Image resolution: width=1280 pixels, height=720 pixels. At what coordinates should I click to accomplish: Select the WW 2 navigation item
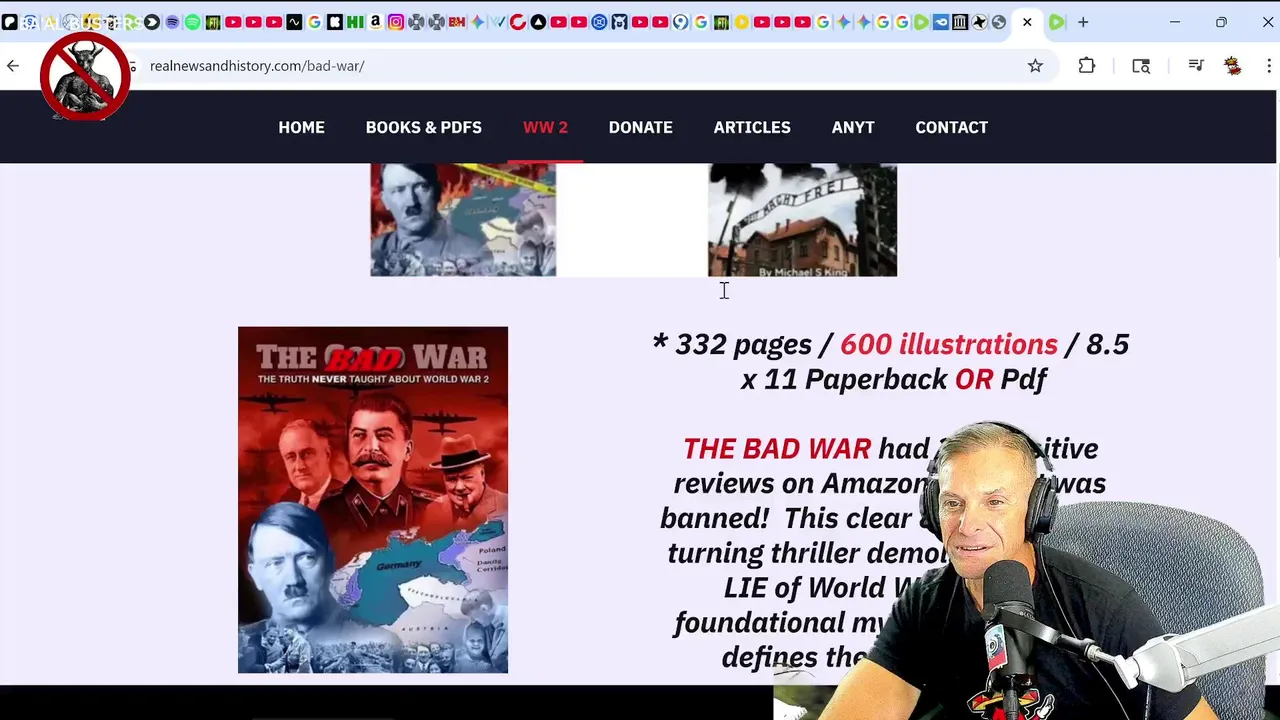(545, 127)
